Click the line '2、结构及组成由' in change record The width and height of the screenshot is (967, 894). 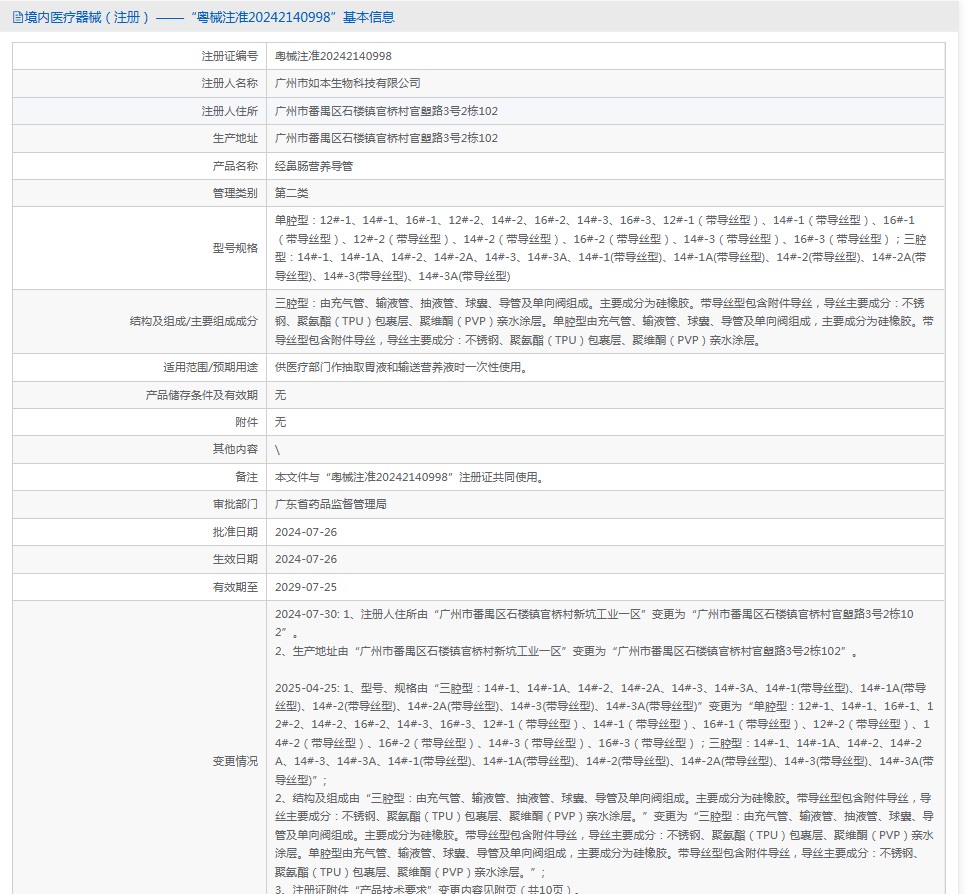click(x=604, y=835)
